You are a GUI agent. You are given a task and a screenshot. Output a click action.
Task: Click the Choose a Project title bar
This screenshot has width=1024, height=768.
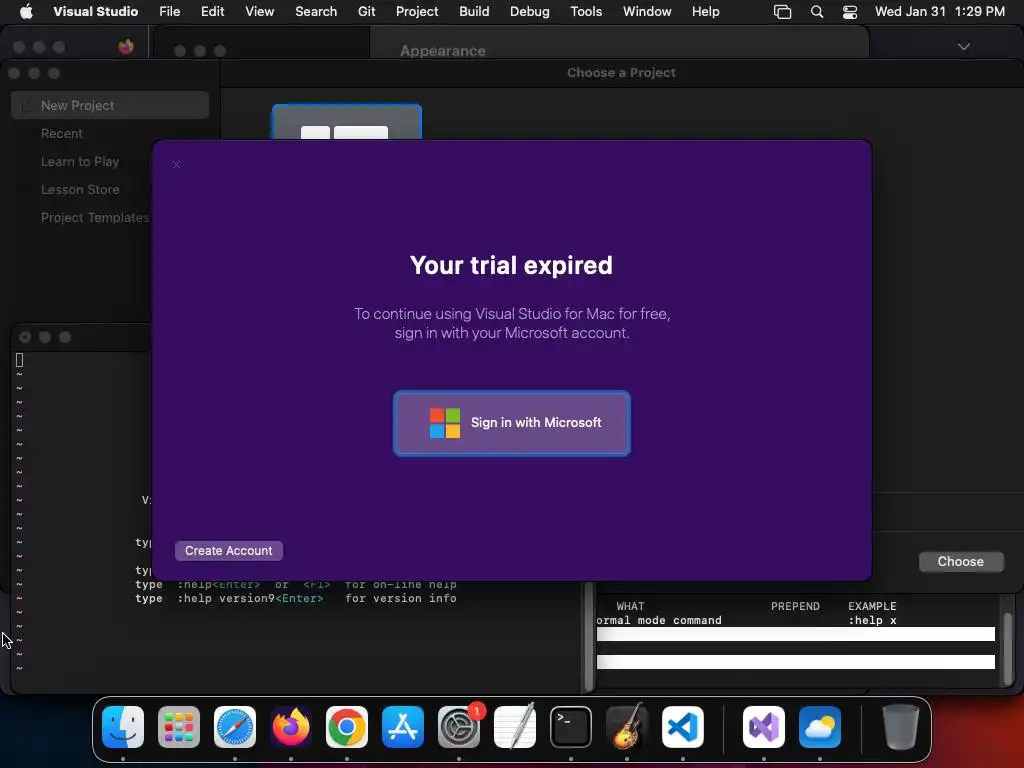pos(621,72)
